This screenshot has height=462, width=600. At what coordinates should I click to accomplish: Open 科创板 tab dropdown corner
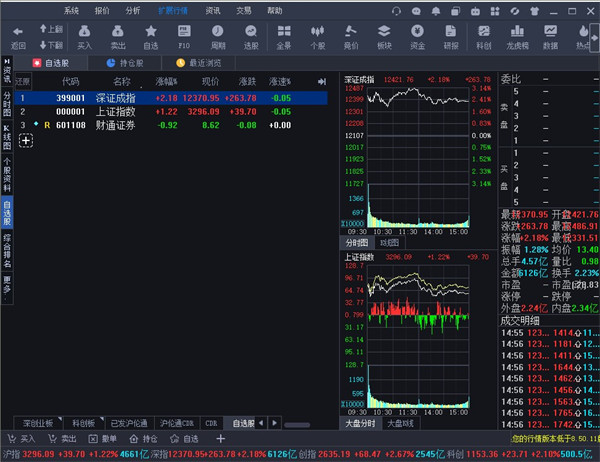click(x=101, y=419)
